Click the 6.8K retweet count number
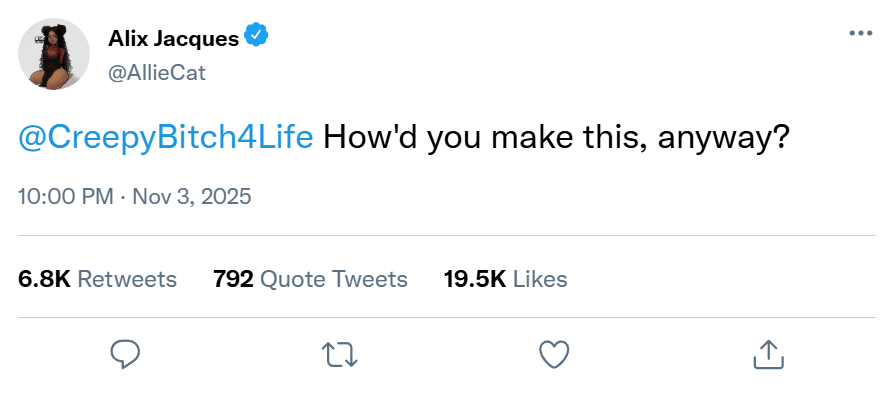The height and width of the screenshot is (409, 894). [44, 279]
